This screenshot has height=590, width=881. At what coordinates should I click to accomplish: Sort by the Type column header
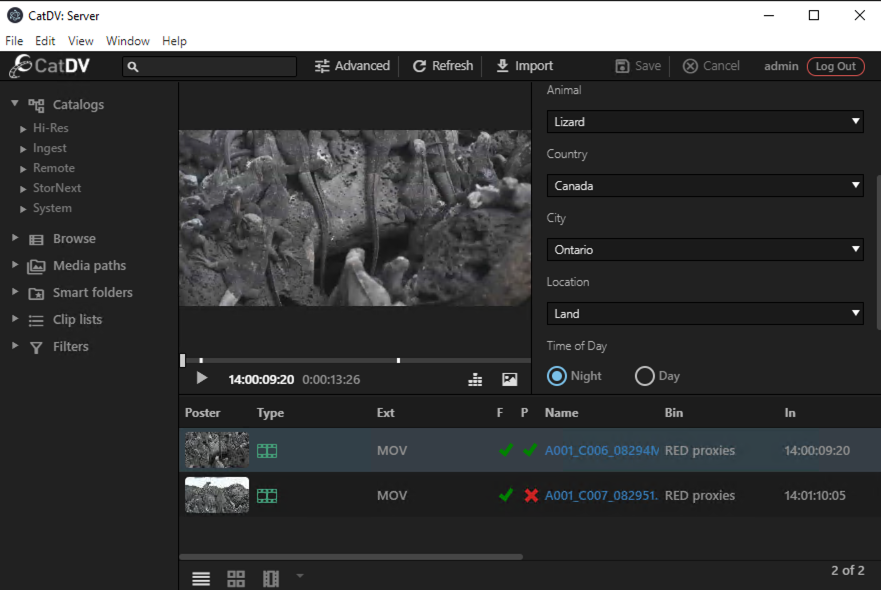270,413
